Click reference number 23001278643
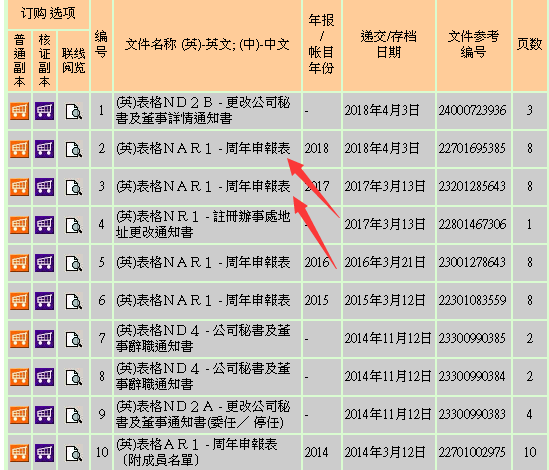Viewport: 549px width, 470px height. point(472,262)
